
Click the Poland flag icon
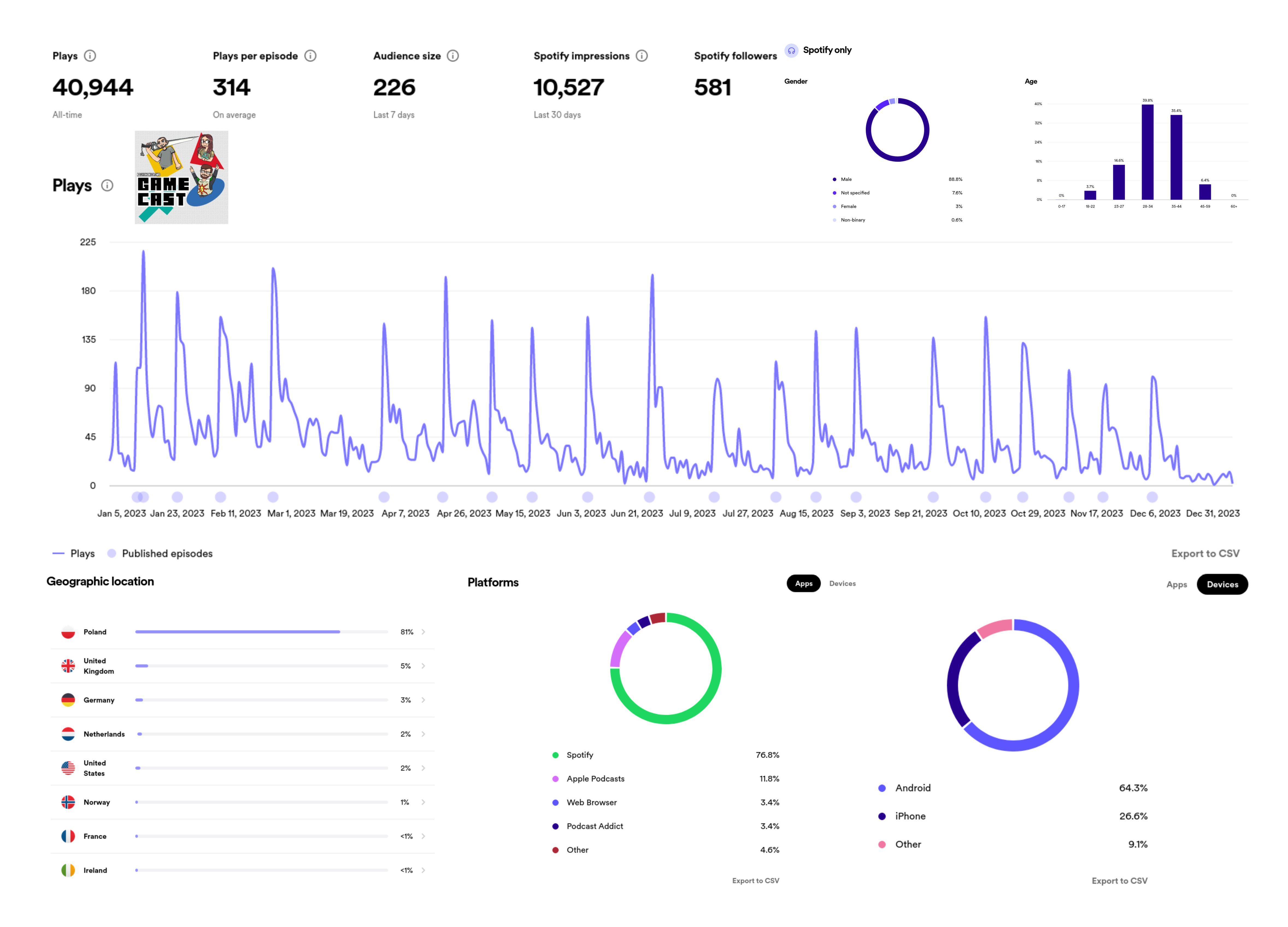[x=68, y=632]
